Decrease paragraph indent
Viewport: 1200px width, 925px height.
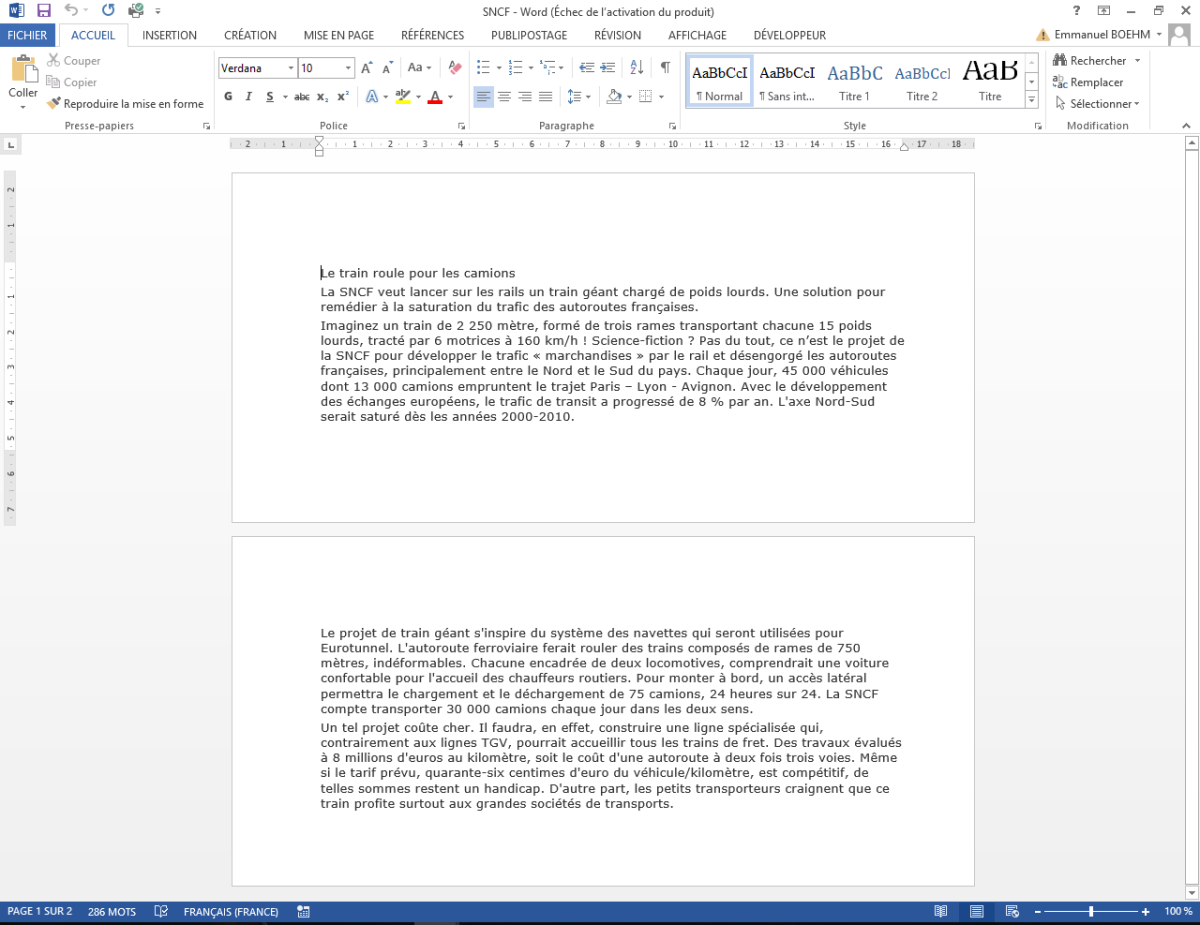click(586, 68)
